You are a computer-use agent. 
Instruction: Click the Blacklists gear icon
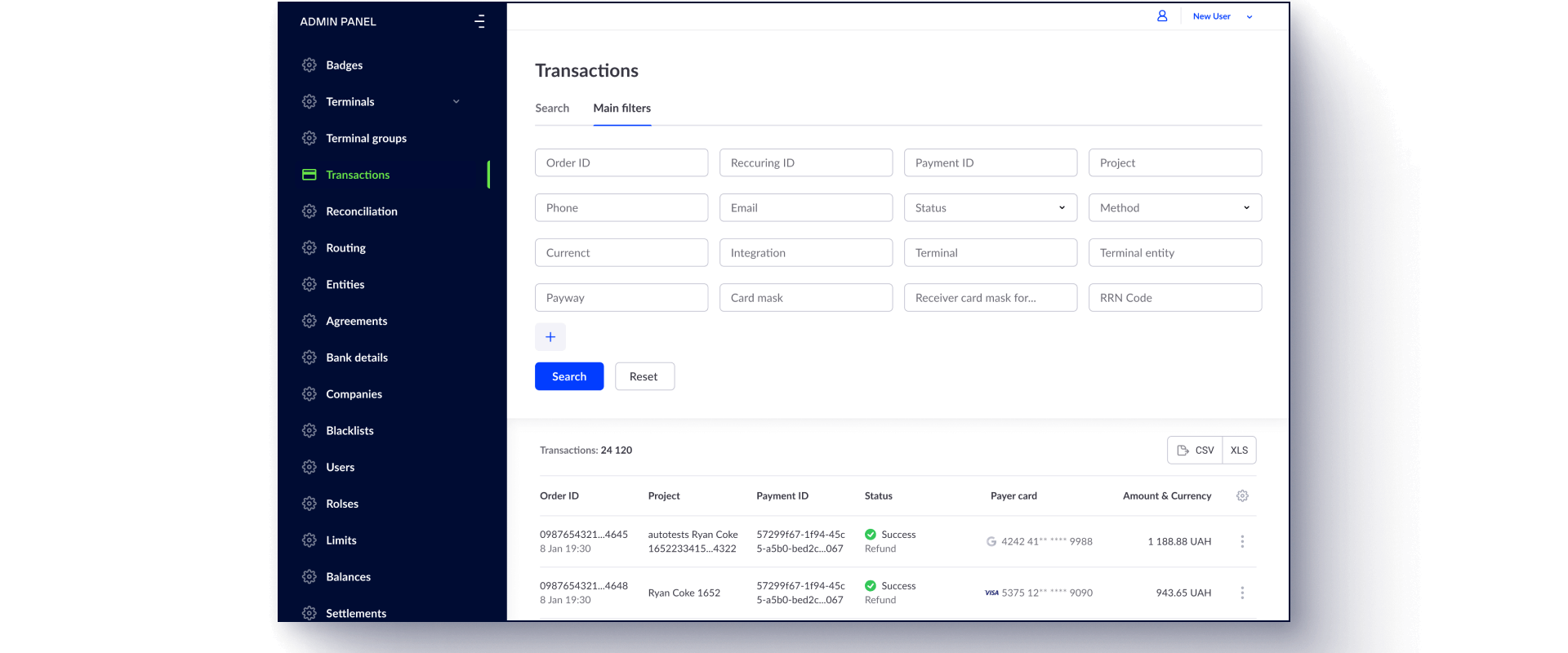point(309,431)
